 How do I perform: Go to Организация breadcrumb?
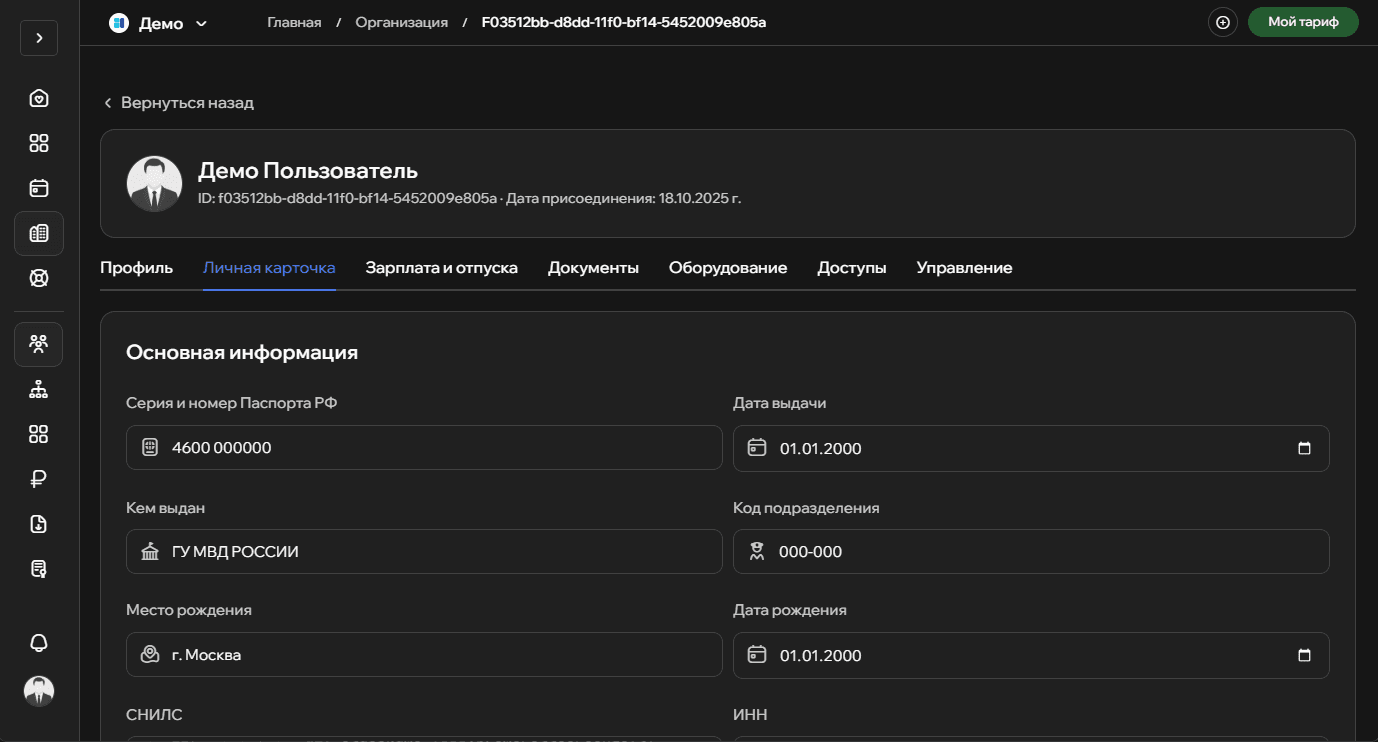[401, 22]
